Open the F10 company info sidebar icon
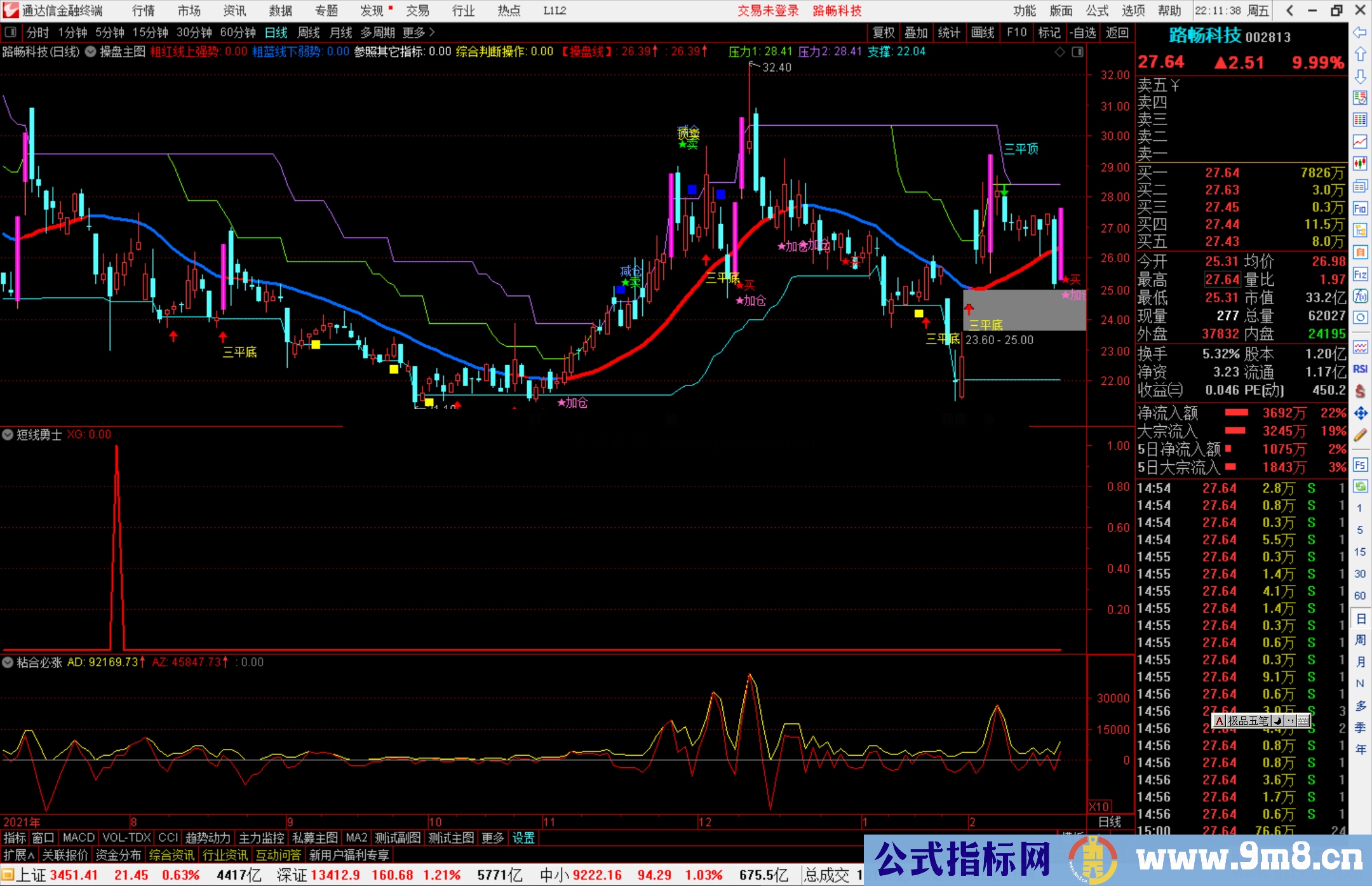Viewport: 1372px width, 886px height. [x=1360, y=208]
